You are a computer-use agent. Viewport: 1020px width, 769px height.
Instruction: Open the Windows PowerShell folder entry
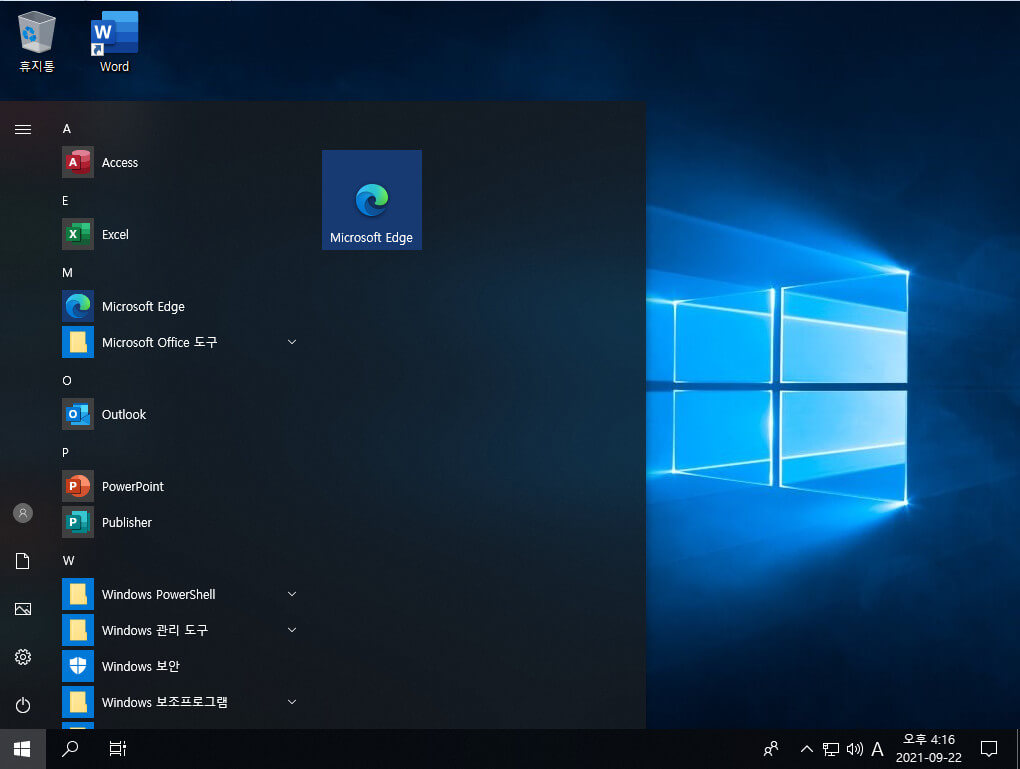pyautogui.click(x=180, y=595)
